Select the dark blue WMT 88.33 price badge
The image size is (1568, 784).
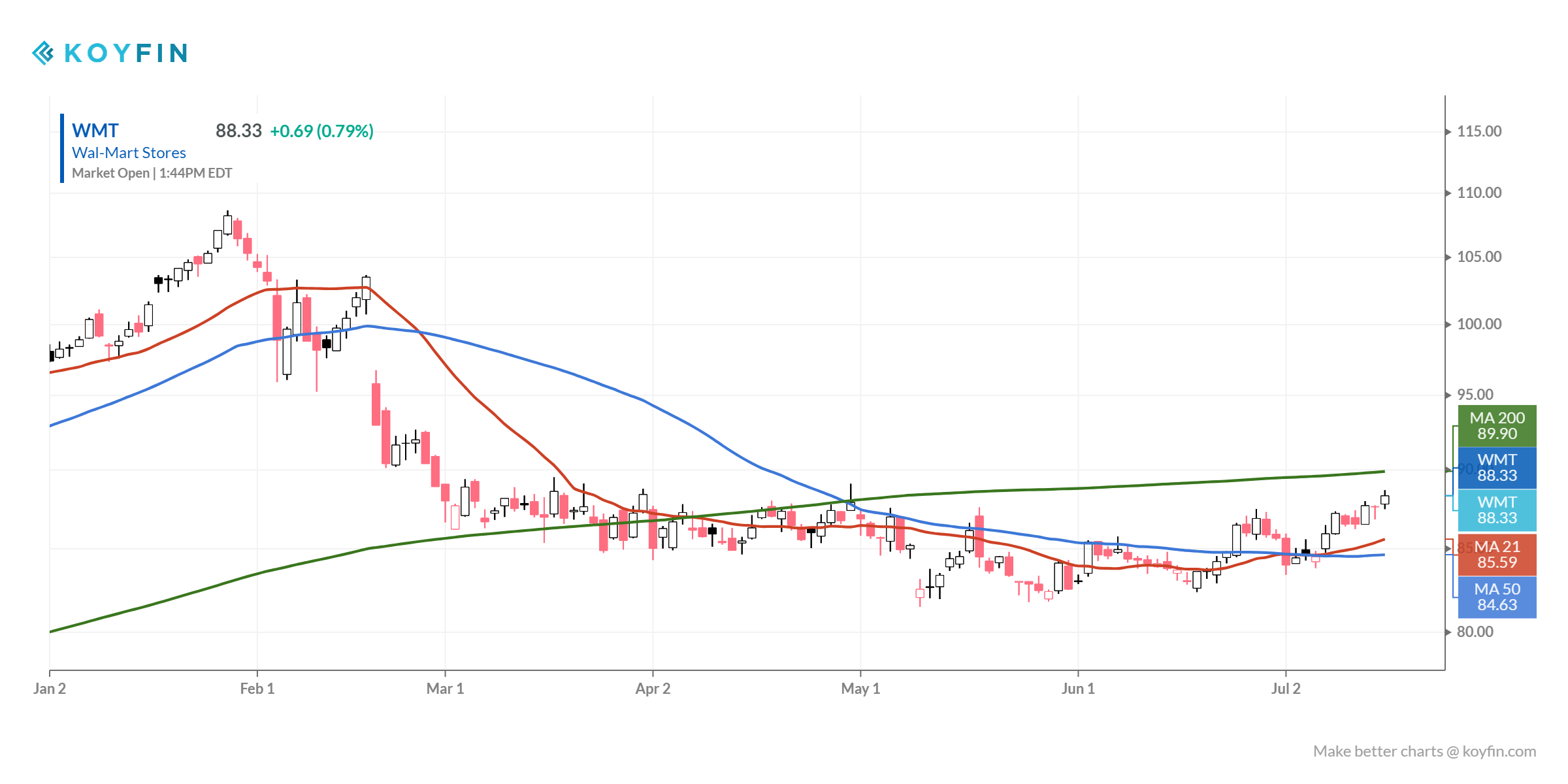click(1497, 468)
